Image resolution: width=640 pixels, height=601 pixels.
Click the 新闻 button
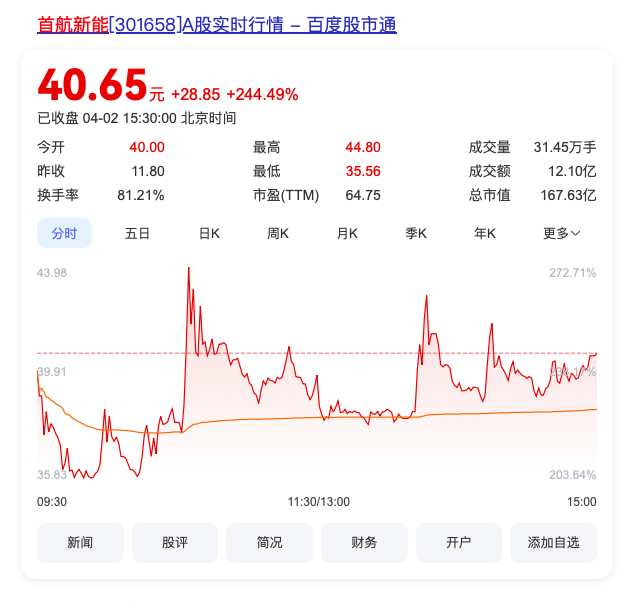(80, 543)
